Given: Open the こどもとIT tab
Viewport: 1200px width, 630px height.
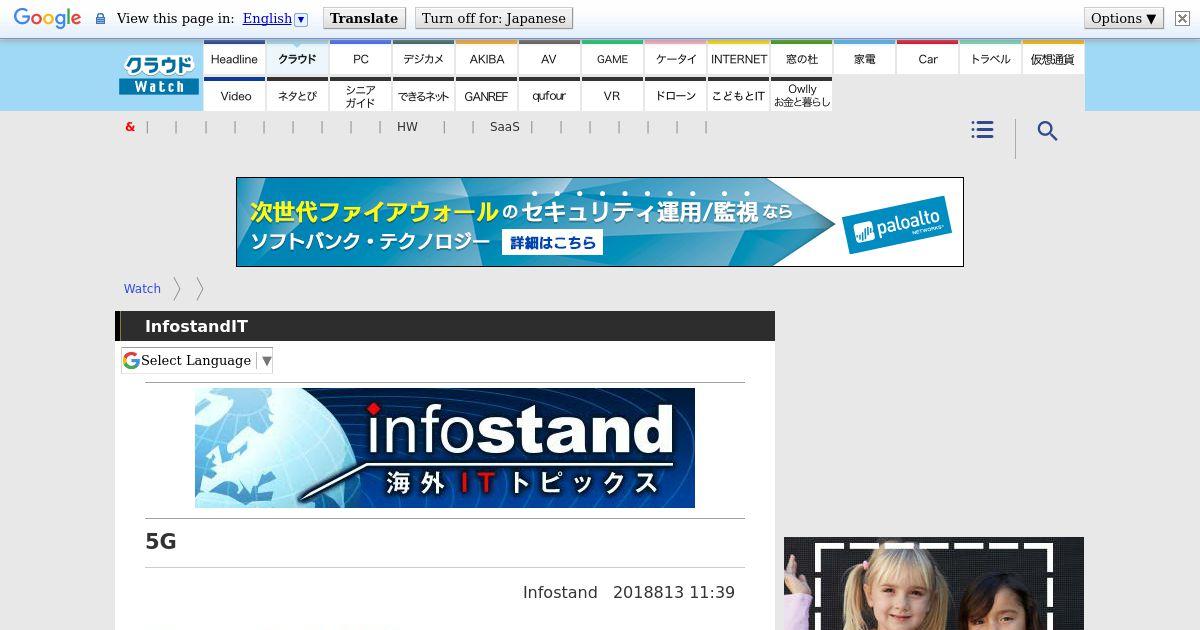Looking at the screenshot, I should [x=738, y=95].
